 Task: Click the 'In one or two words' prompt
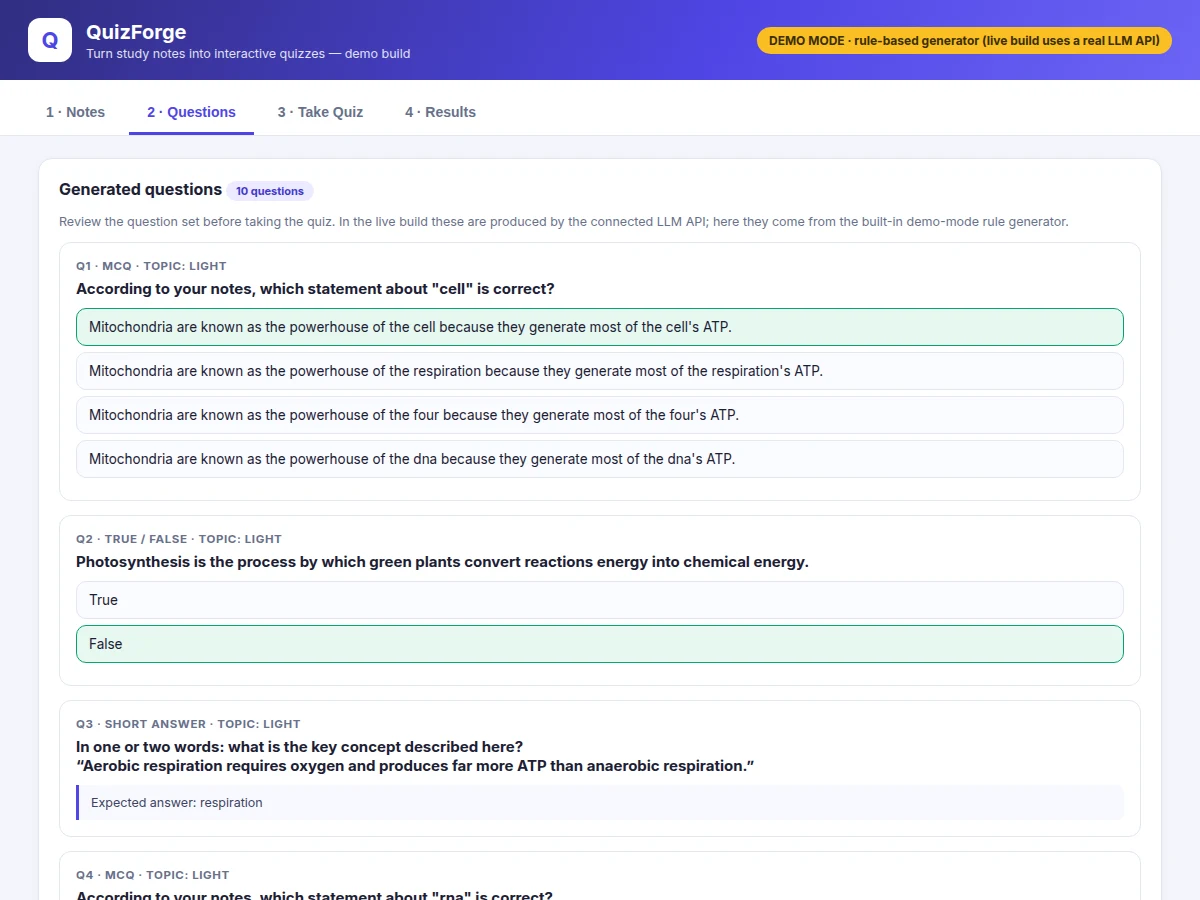[x=299, y=747]
